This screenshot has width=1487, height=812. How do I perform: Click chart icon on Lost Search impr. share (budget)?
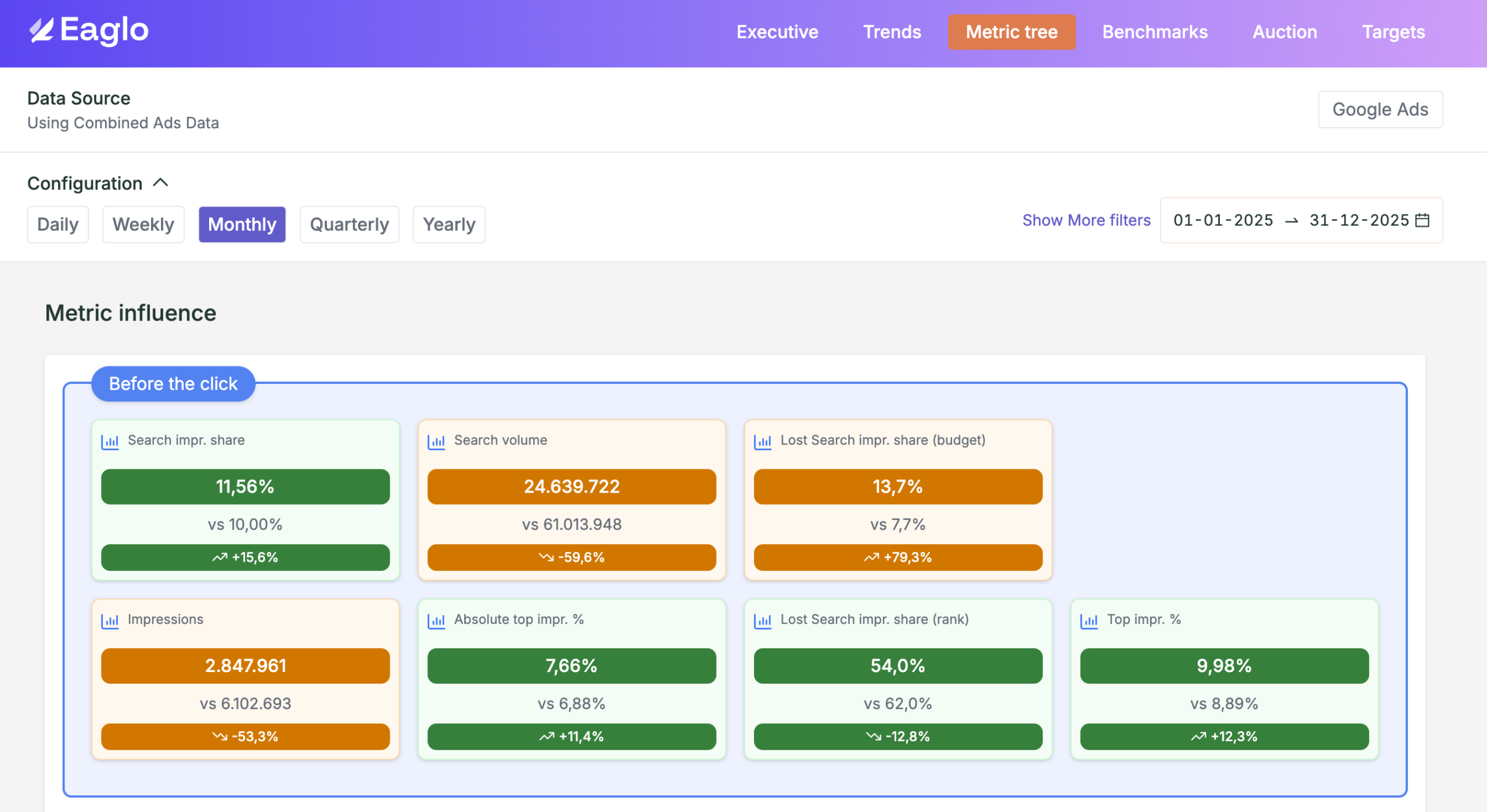tap(763, 441)
